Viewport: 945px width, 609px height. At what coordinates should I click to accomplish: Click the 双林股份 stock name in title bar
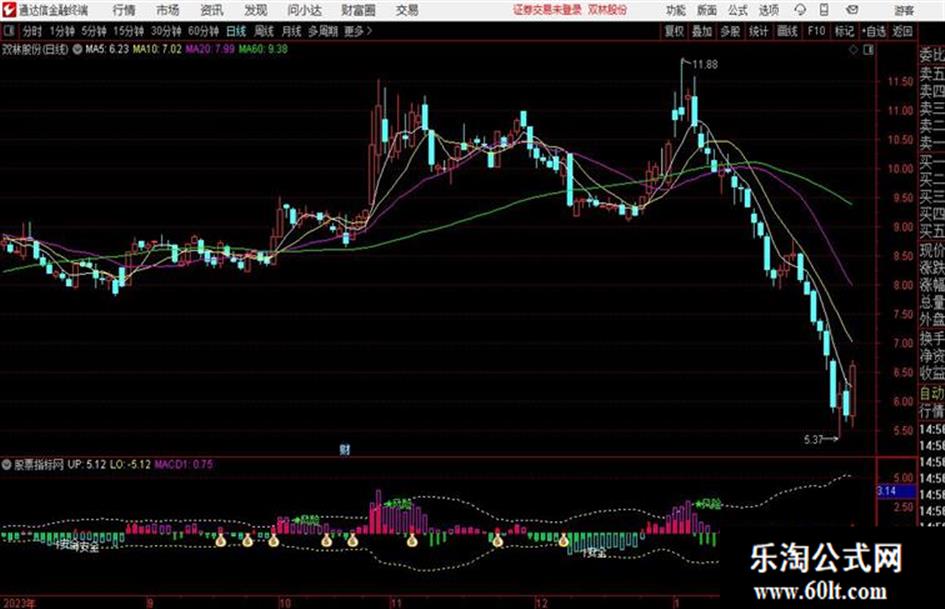pos(608,10)
